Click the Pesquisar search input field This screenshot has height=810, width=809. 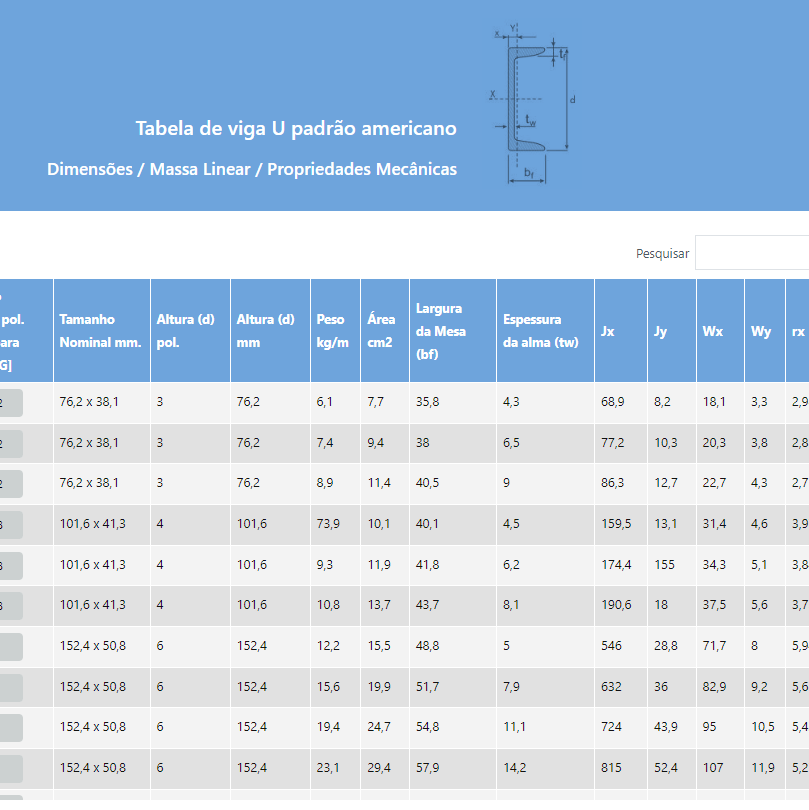752,253
